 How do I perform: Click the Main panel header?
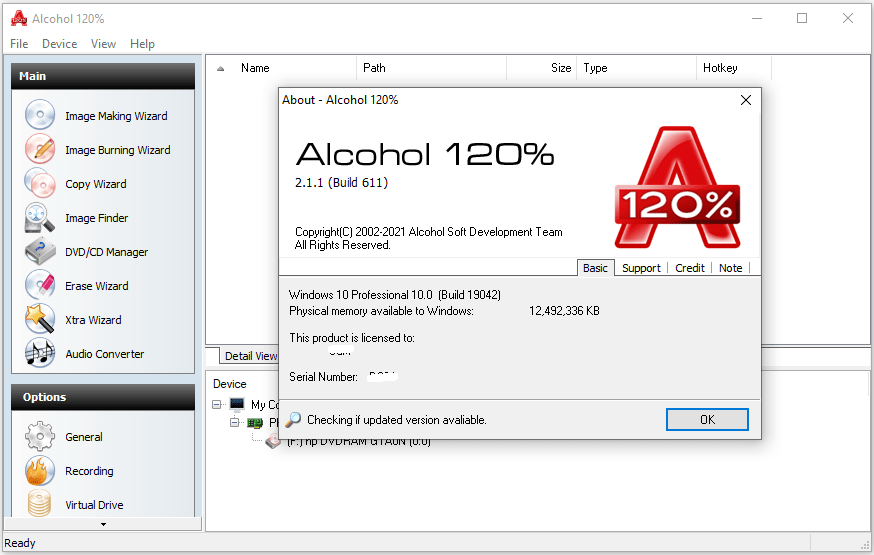coord(103,76)
